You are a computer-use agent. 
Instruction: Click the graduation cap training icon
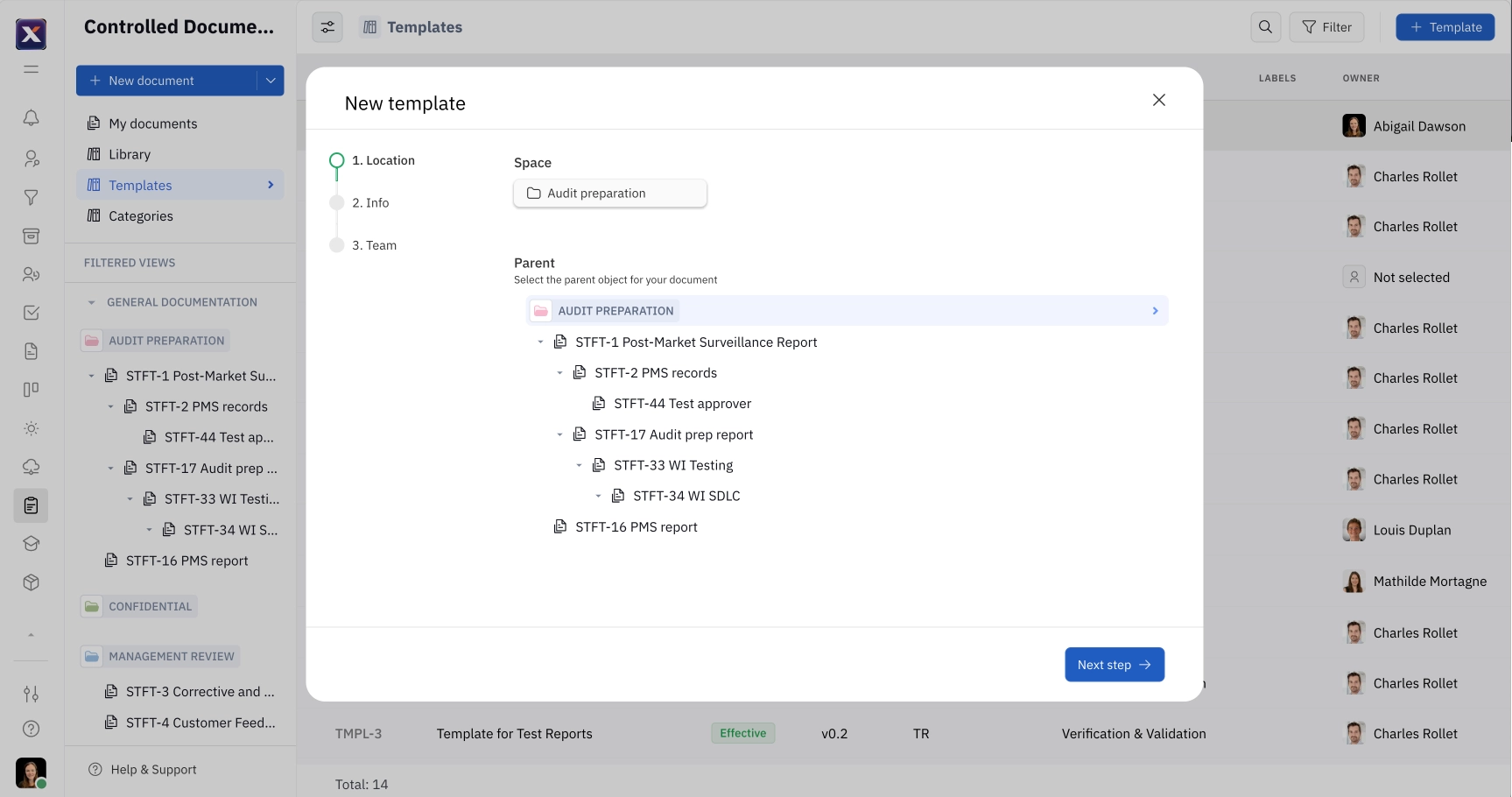click(x=31, y=544)
